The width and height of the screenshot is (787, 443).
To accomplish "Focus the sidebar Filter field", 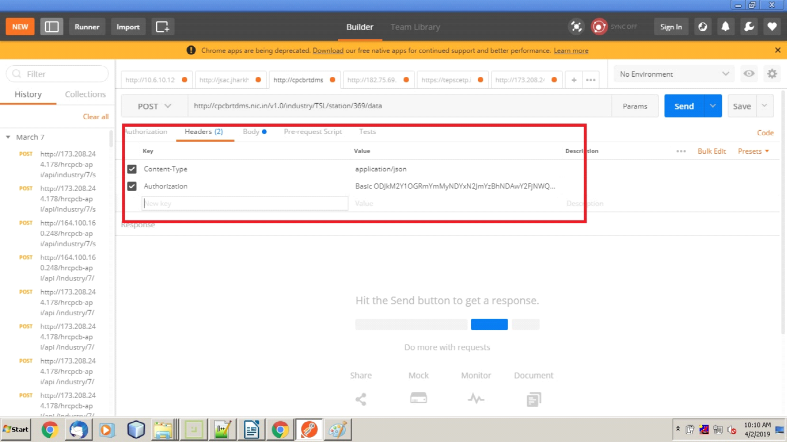I will click(x=57, y=74).
